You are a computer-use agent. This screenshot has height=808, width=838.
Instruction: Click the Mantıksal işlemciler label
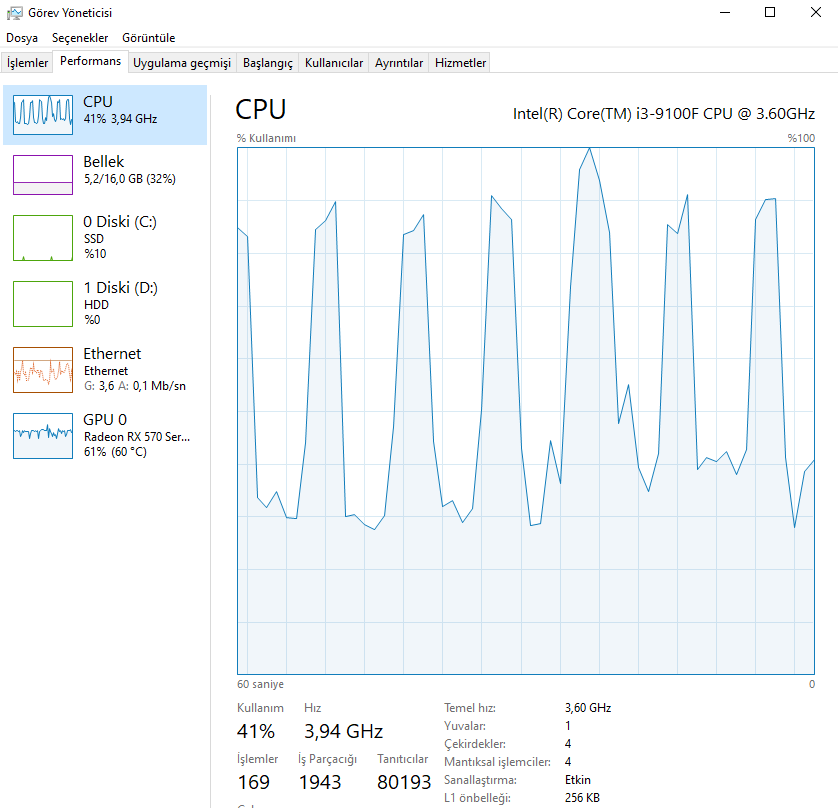coord(497,762)
